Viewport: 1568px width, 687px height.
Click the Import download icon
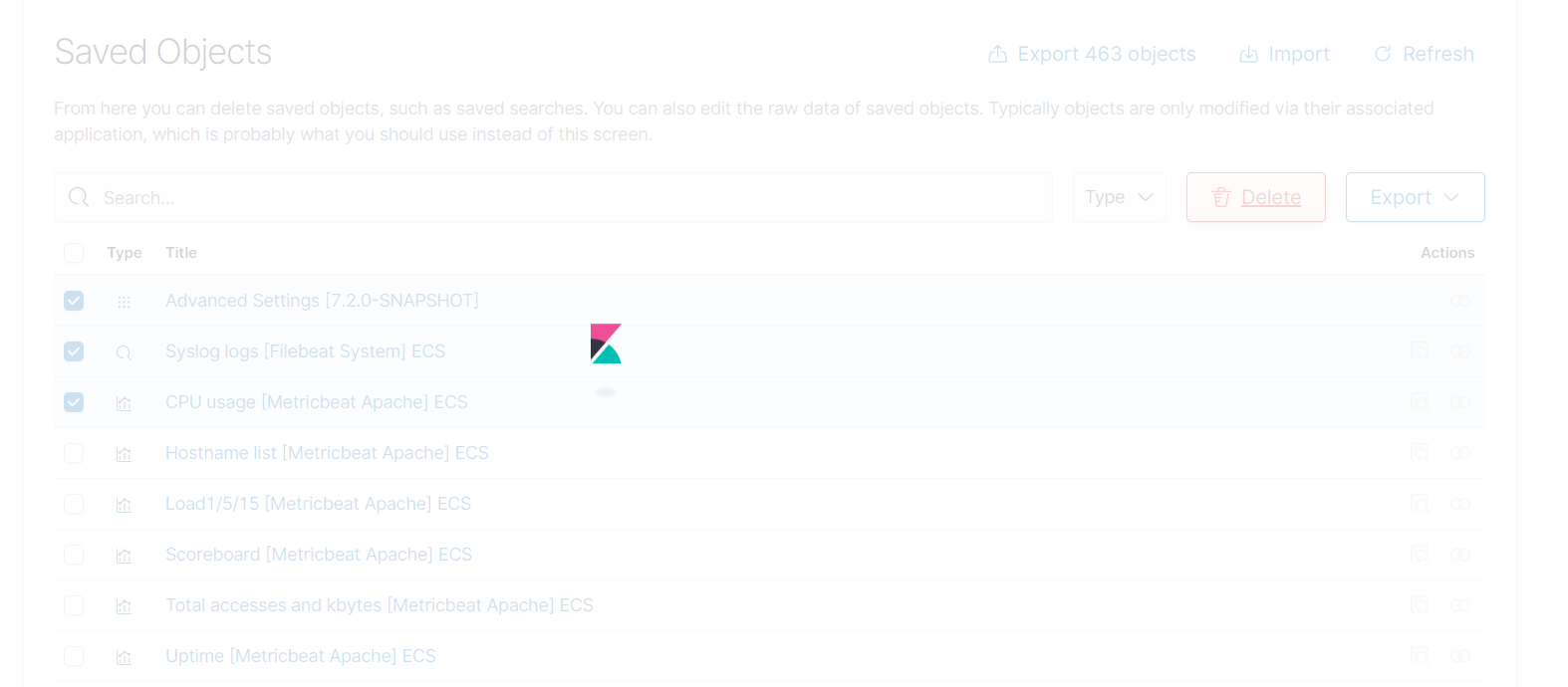pyautogui.click(x=1248, y=54)
